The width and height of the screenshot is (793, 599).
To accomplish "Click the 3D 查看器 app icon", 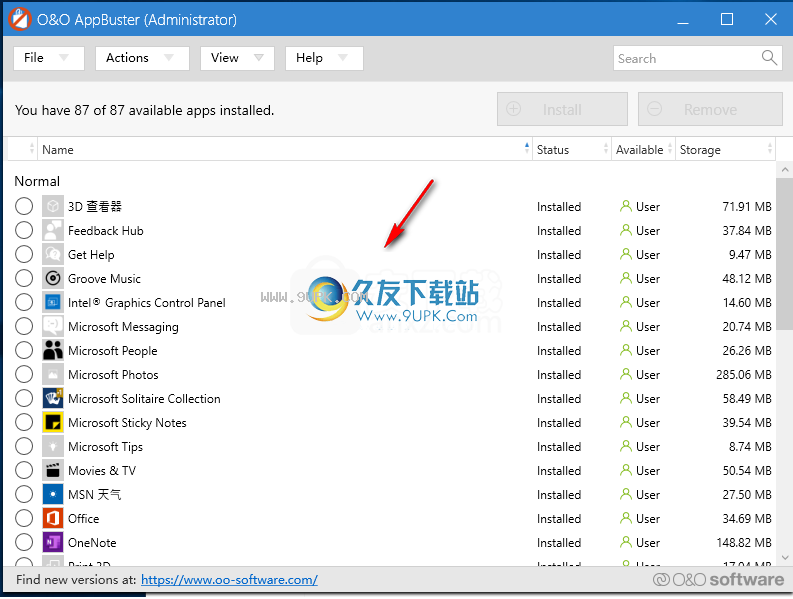I will click(x=53, y=206).
